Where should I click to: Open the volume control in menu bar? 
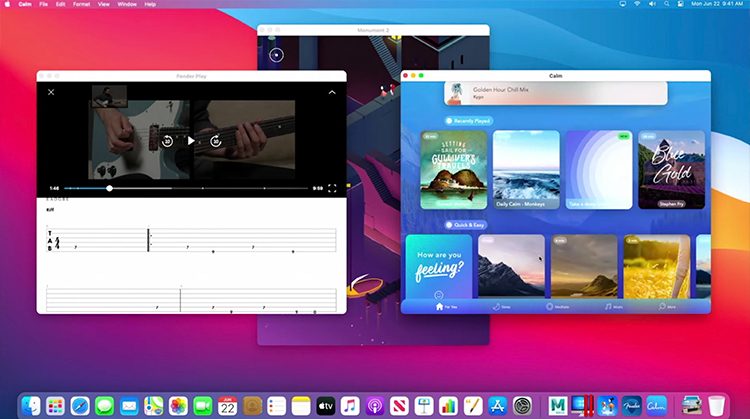point(652,4)
